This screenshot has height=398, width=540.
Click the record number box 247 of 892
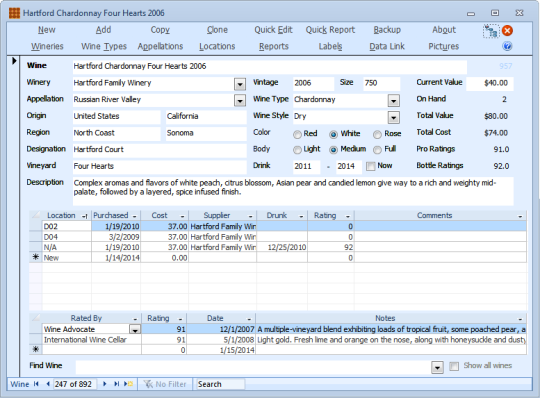(74, 384)
